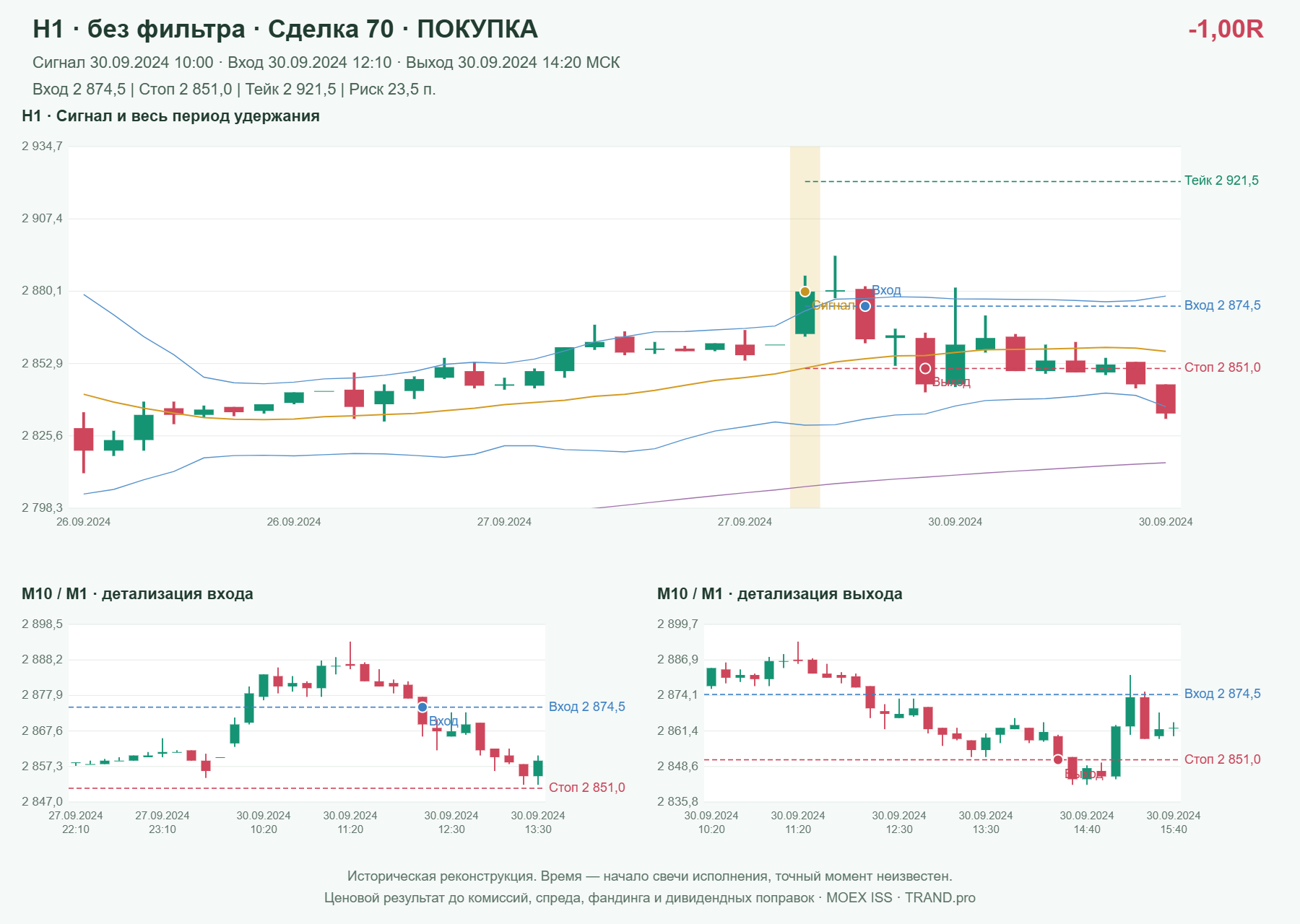Click the orange signal marker on H1 chart
Image resolution: width=1300 pixels, height=924 pixels.
pos(805,292)
